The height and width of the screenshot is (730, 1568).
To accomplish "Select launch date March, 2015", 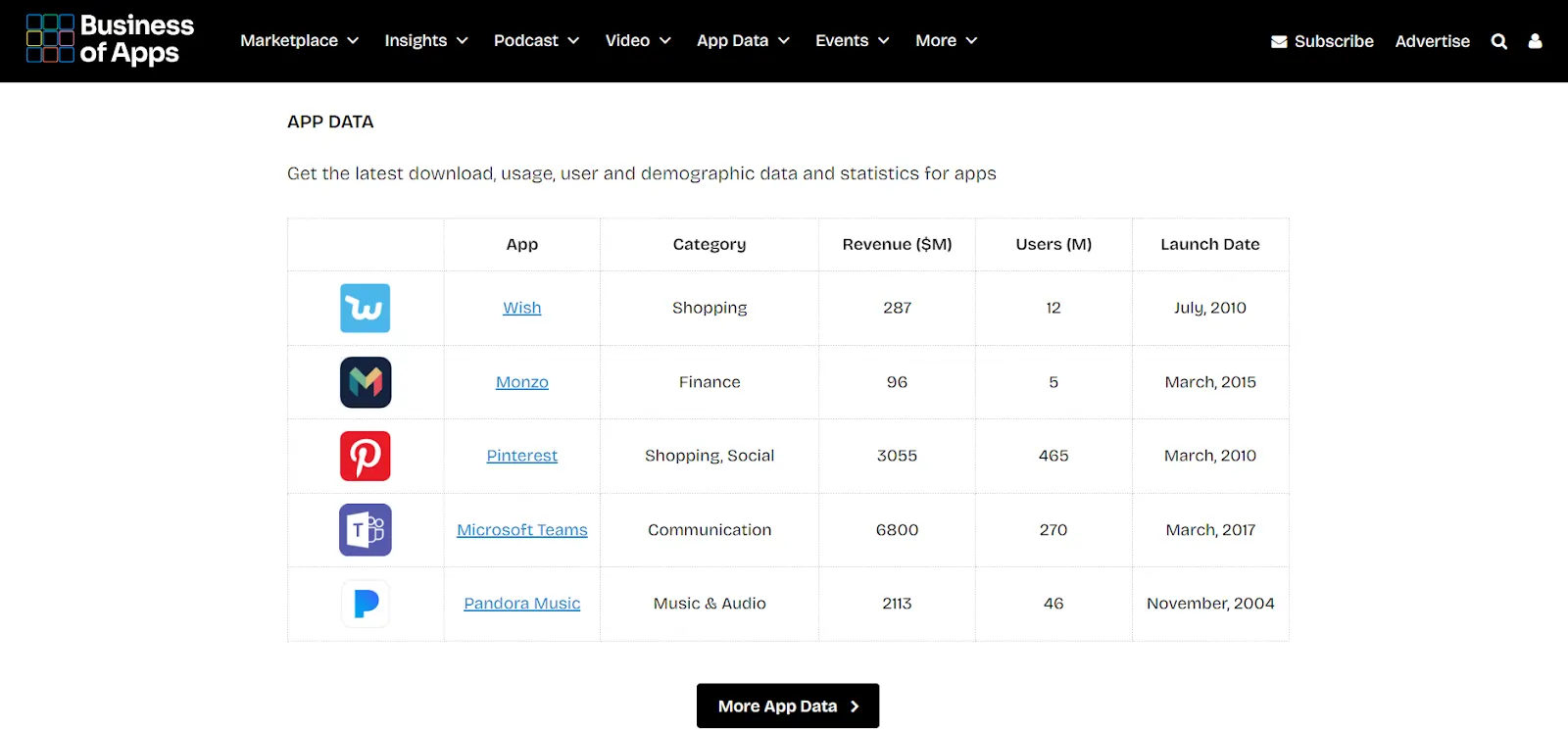I will [1210, 382].
